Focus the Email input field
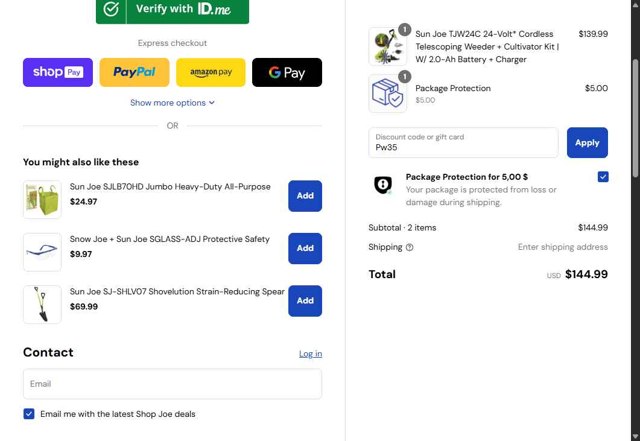 (172, 384)
